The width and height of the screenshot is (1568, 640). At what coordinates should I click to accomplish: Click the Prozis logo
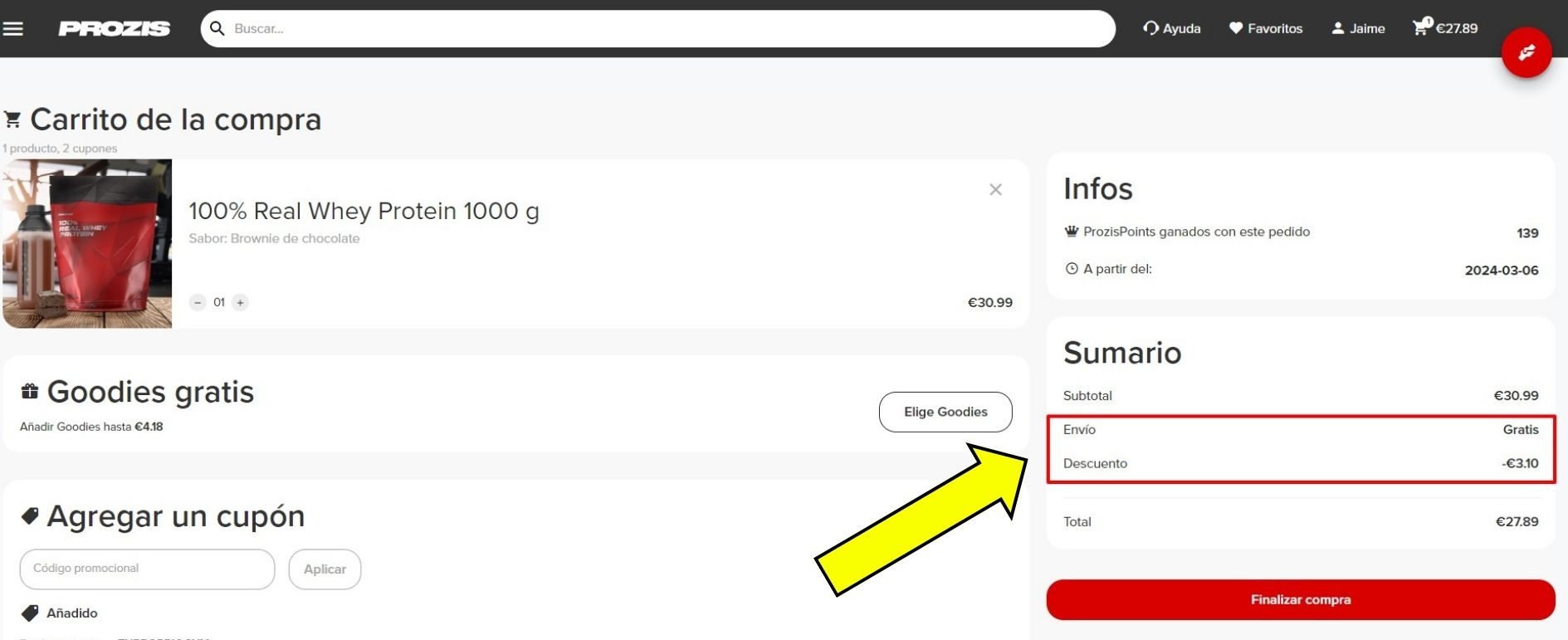point(115,29)
